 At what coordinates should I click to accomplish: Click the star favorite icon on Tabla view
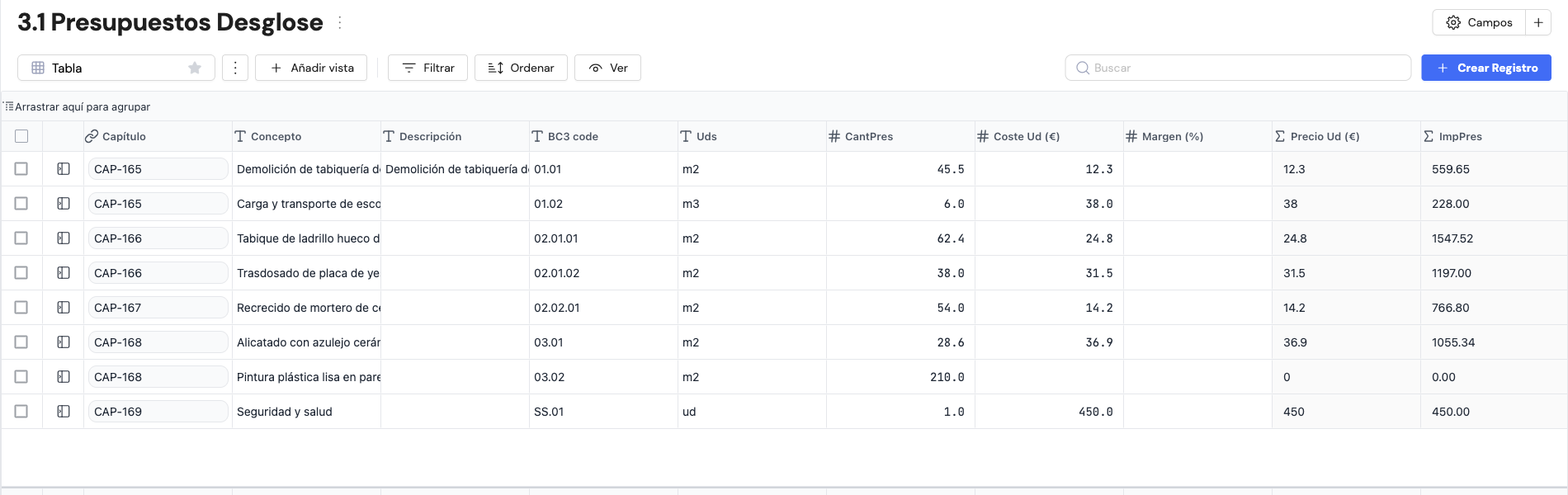[195, 68]
